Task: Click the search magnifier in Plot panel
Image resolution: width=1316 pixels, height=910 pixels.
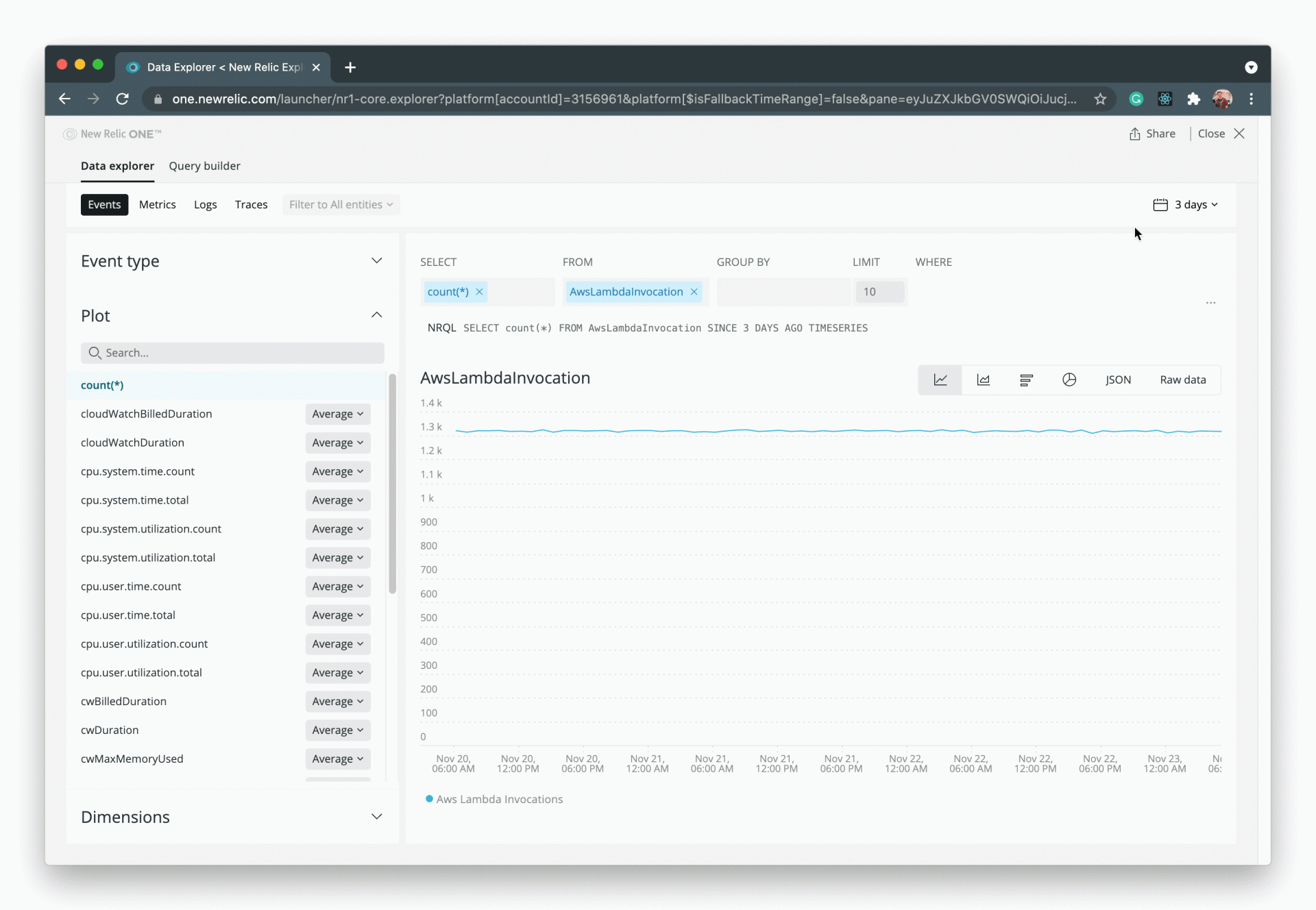Action: click(x=95, y=352)
